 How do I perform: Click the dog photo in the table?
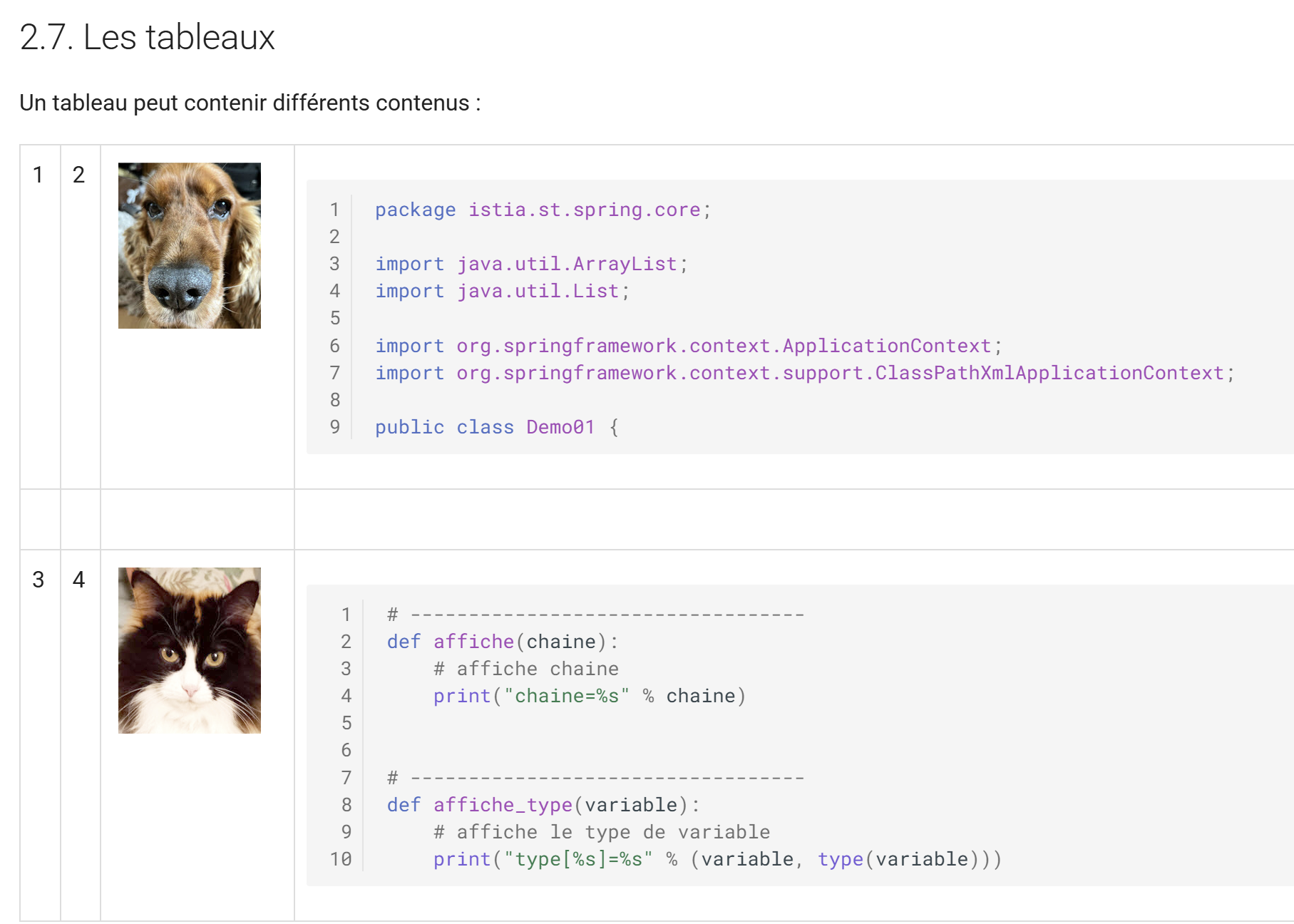click(x=189, y=245)
